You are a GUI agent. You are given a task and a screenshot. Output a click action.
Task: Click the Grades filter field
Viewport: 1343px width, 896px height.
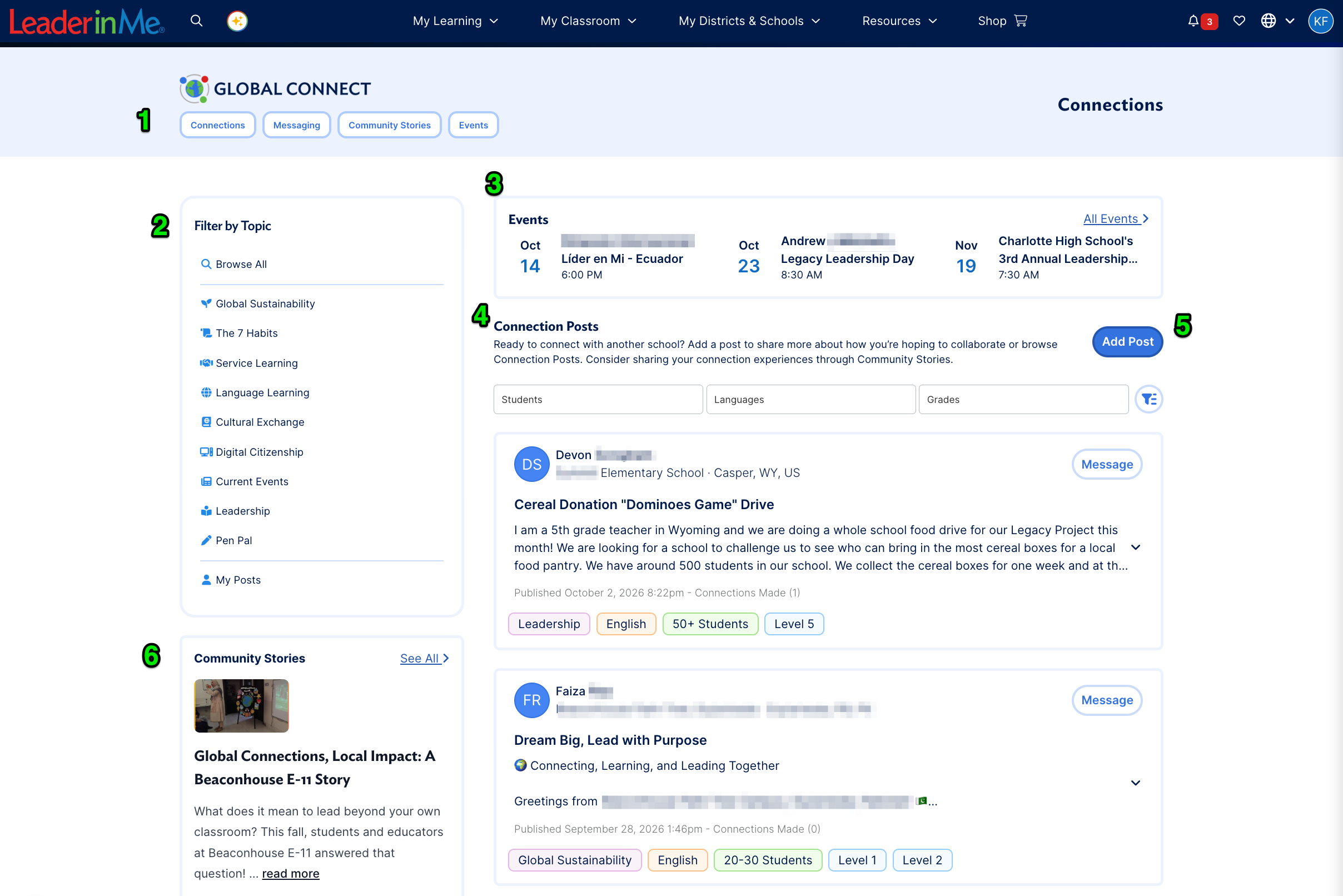click(x=1023, y=399)
